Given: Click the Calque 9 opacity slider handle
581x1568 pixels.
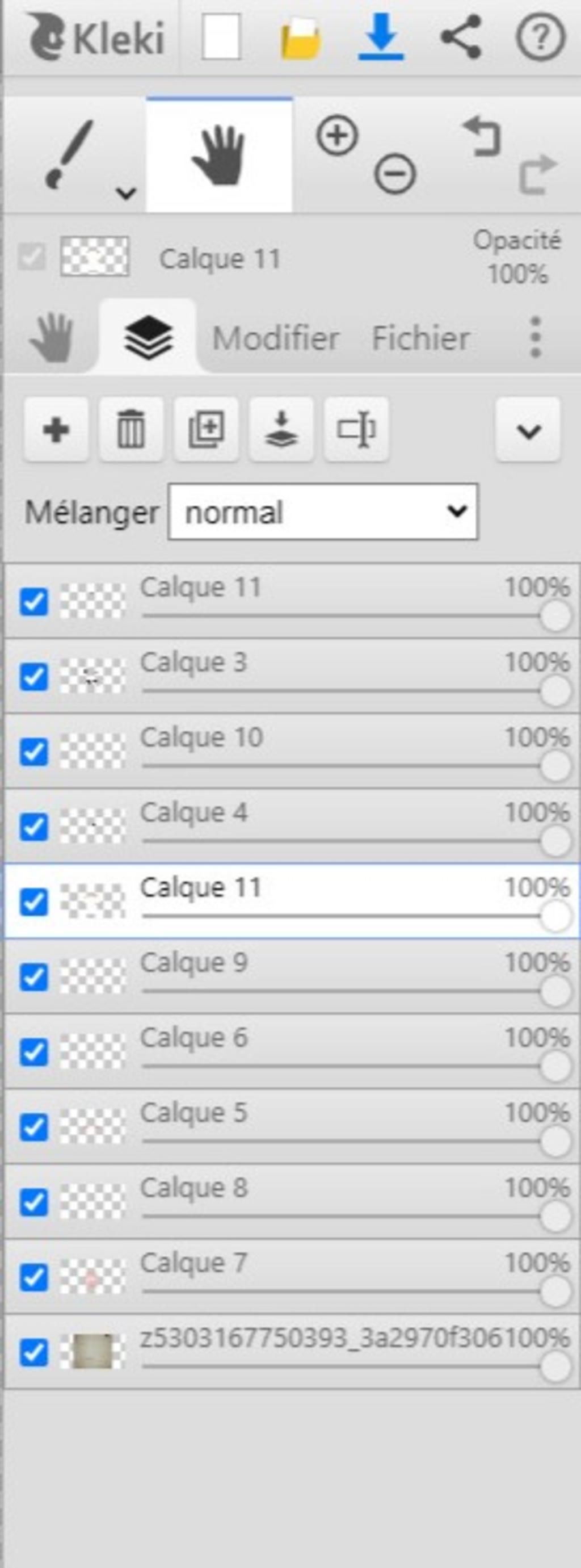Looking at the screenshot, I should (x=555, y=992).
